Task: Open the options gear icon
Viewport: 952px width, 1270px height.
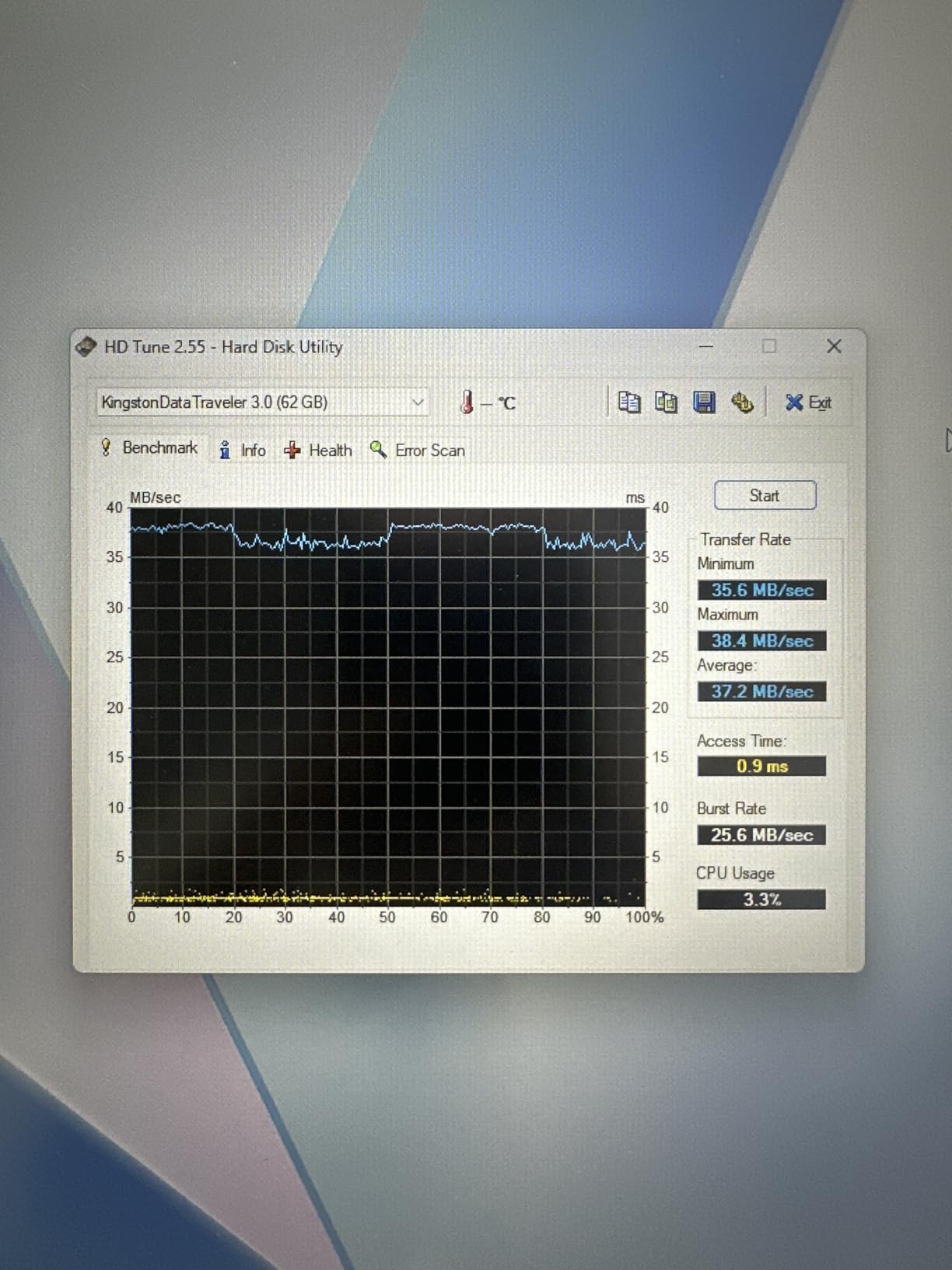Action: [742, 402]
